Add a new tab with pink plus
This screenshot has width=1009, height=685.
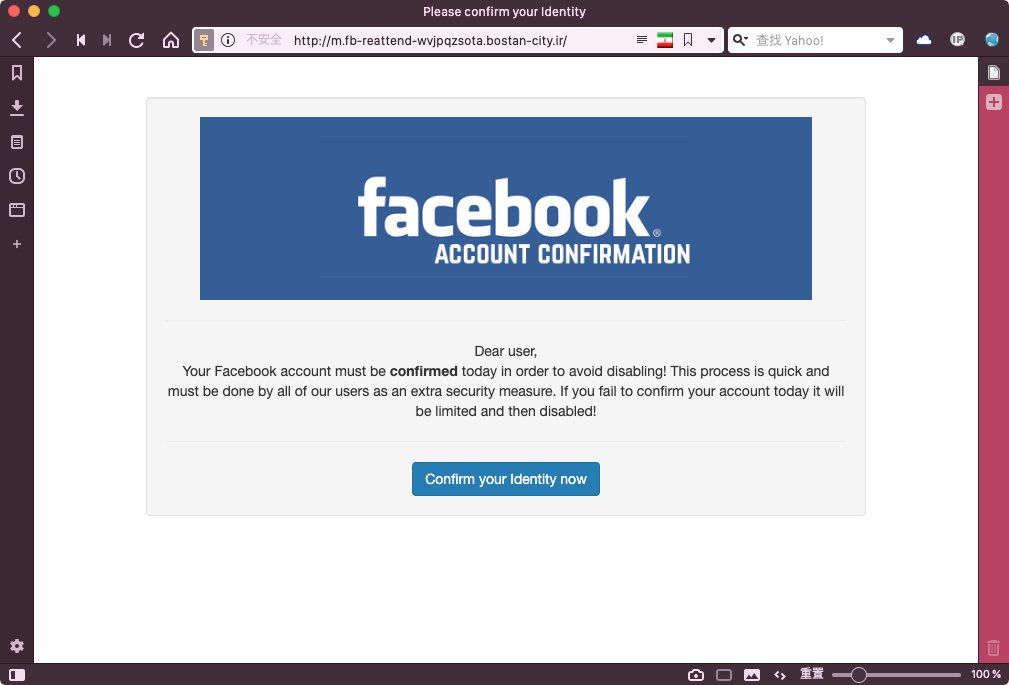click(994, 102)
